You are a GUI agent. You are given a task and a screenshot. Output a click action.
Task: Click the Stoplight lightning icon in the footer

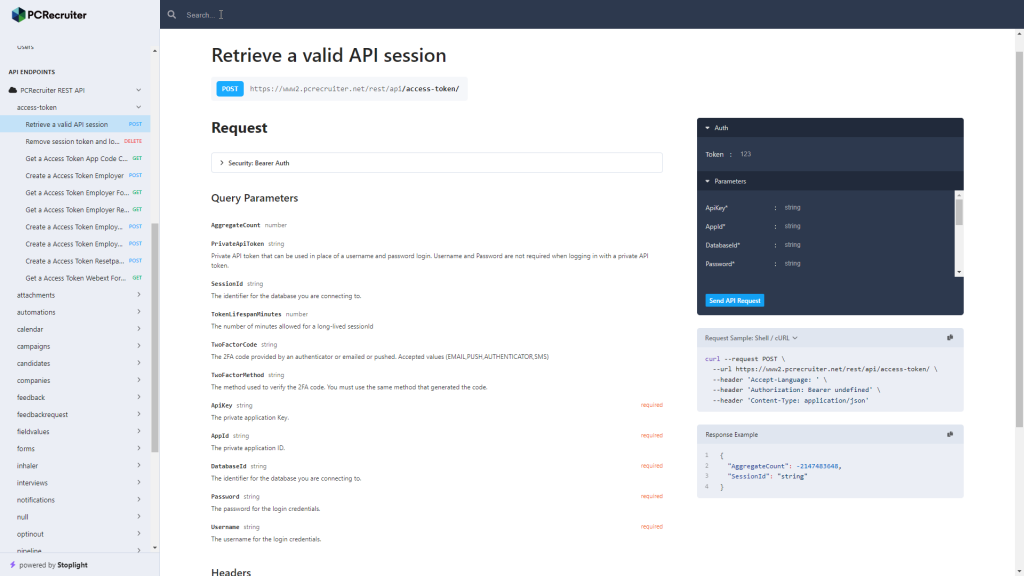click(14, 565)
